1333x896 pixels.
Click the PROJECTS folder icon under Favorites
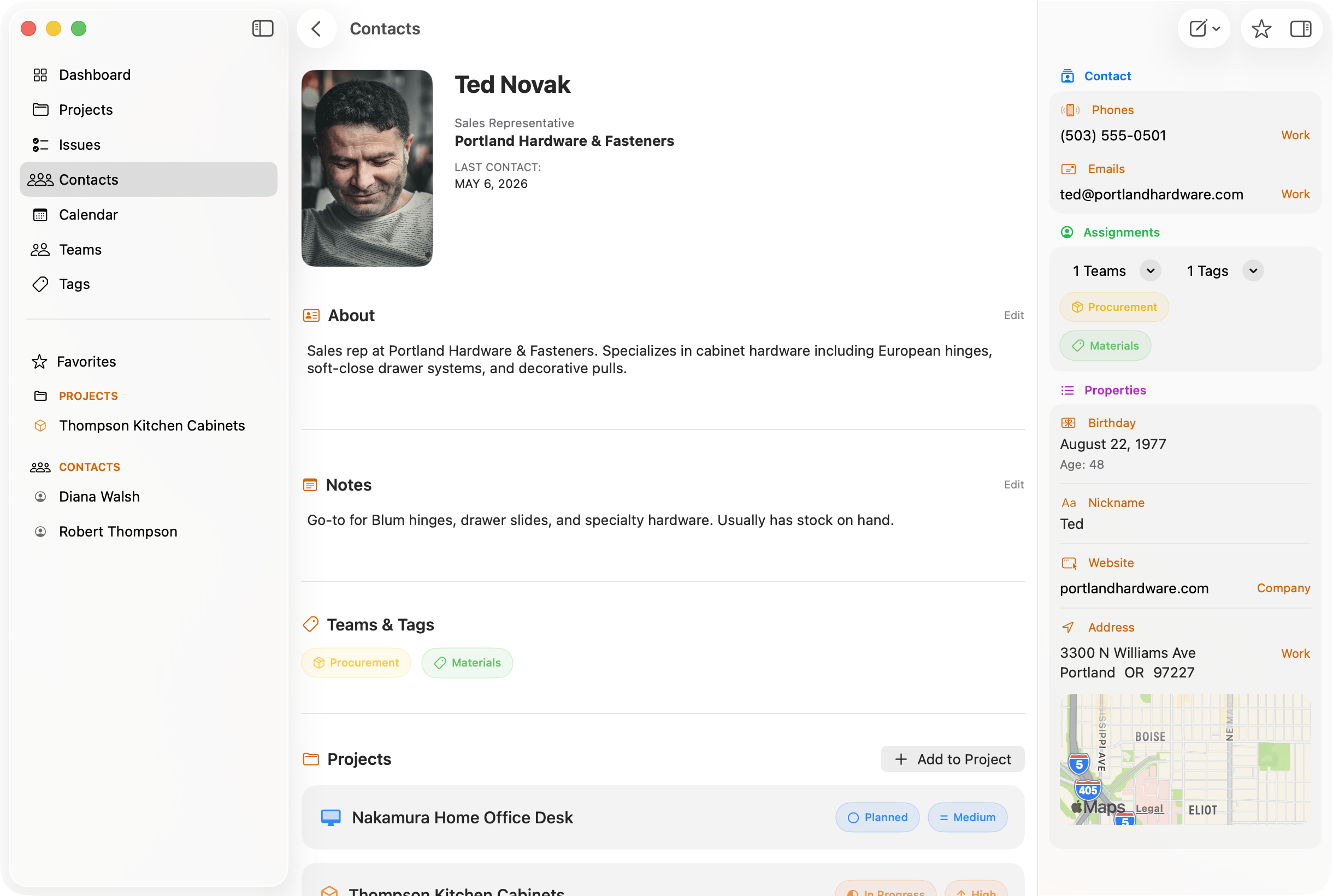click(40, 396)
